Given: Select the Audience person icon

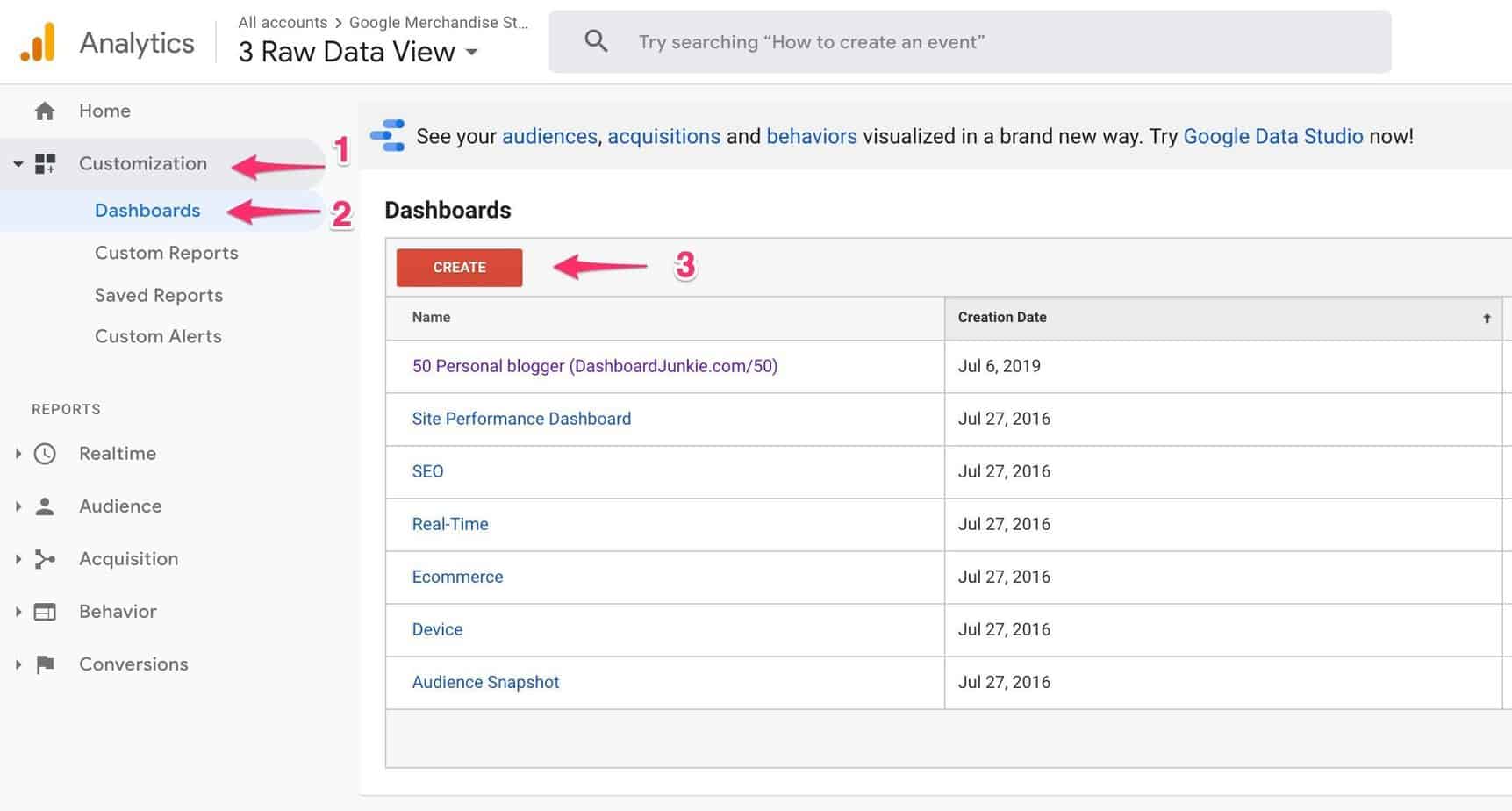Looking at the screenshot, I should tap(43, 506).
